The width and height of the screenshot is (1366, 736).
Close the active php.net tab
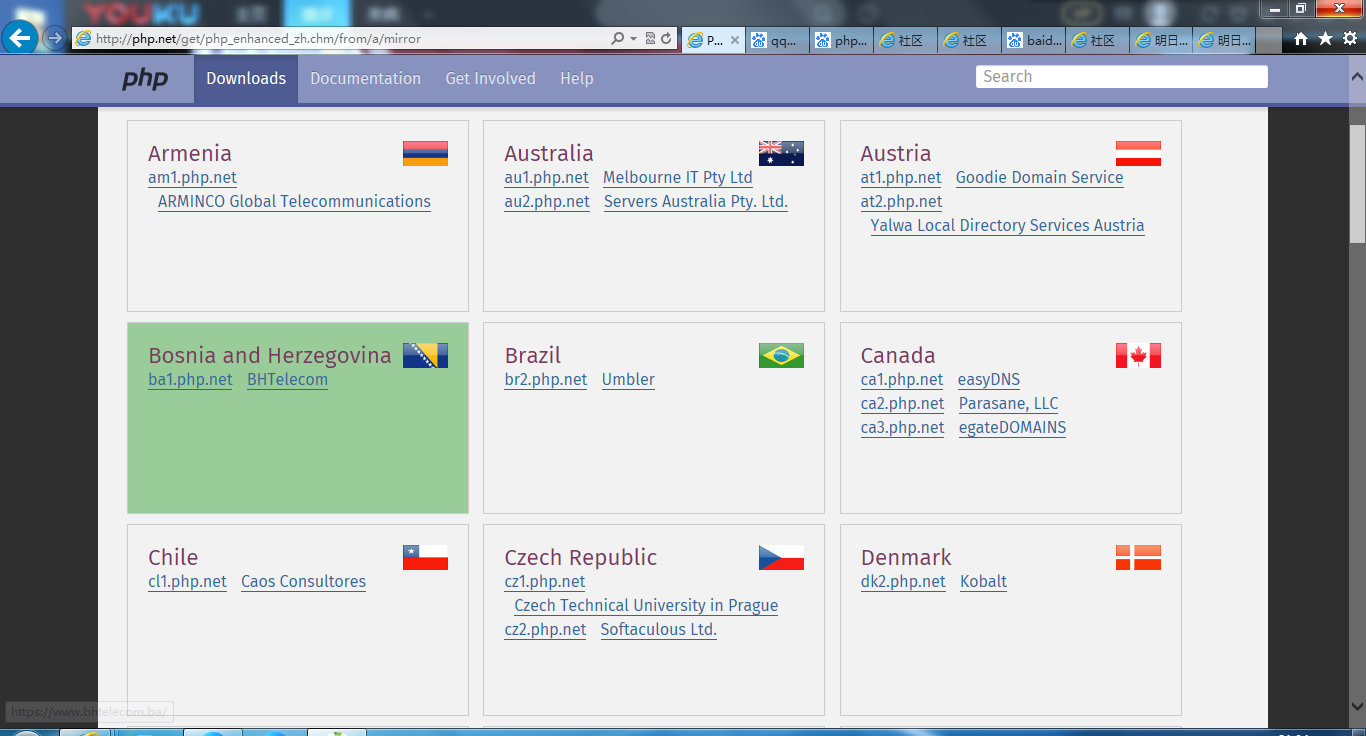tap(735, 40)
